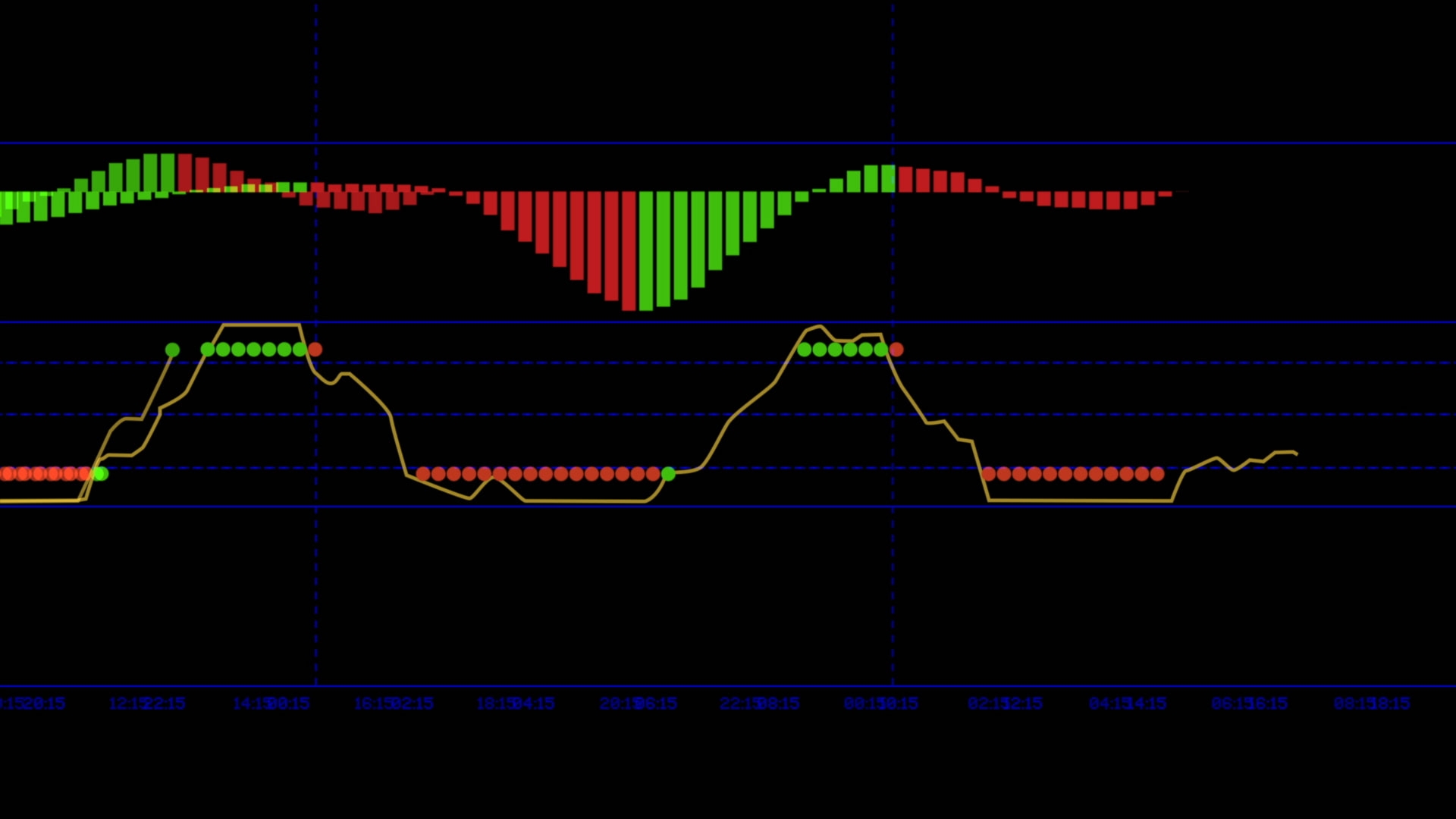
Task: Click the right end of the gold oscillator line
Action: (1296, 453)
